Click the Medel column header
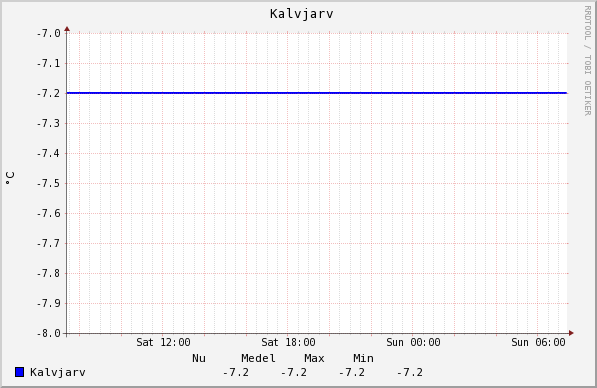 (258, 358)
